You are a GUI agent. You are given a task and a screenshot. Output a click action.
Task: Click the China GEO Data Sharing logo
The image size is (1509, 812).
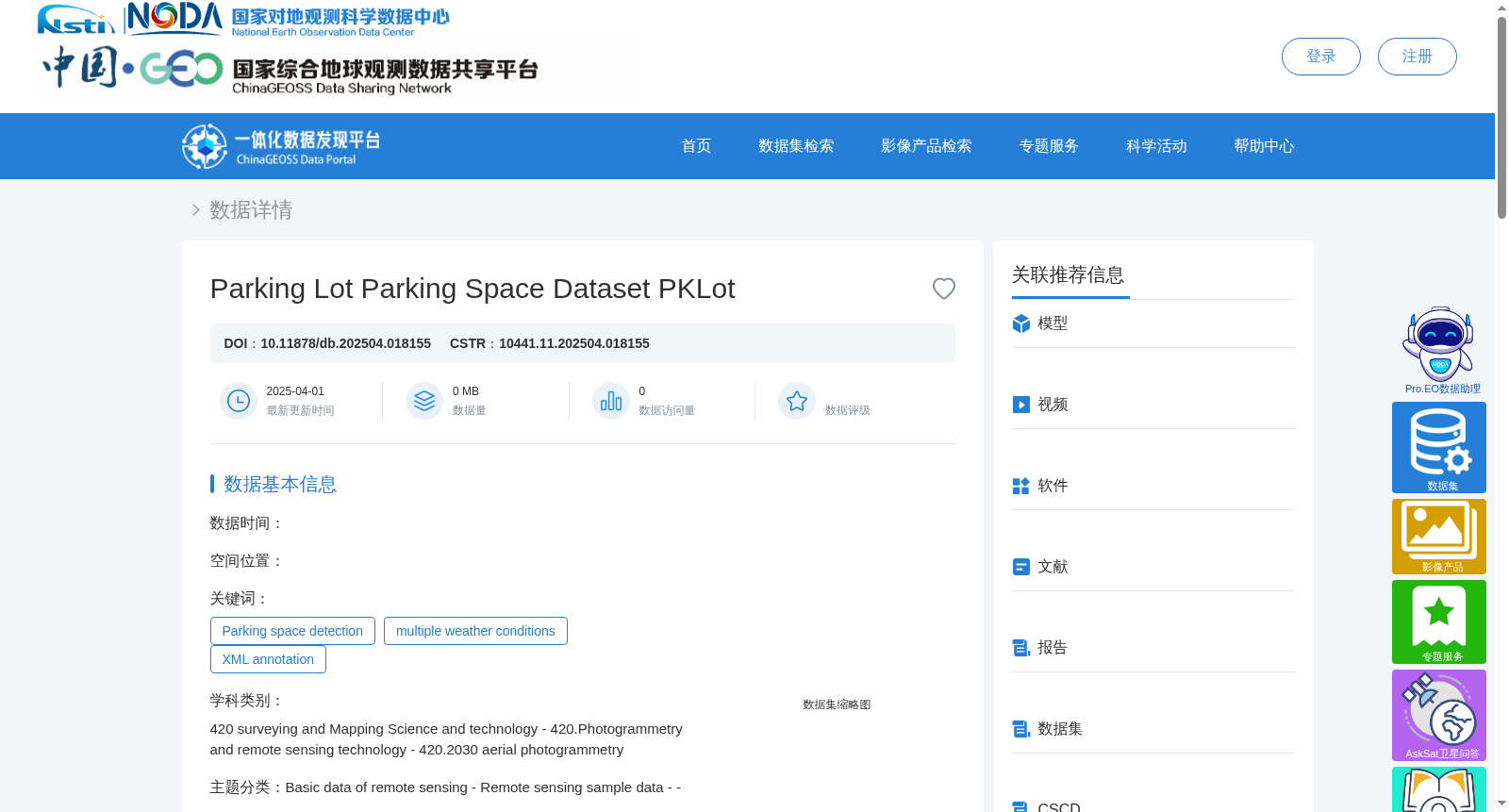[x=290, y=69]
